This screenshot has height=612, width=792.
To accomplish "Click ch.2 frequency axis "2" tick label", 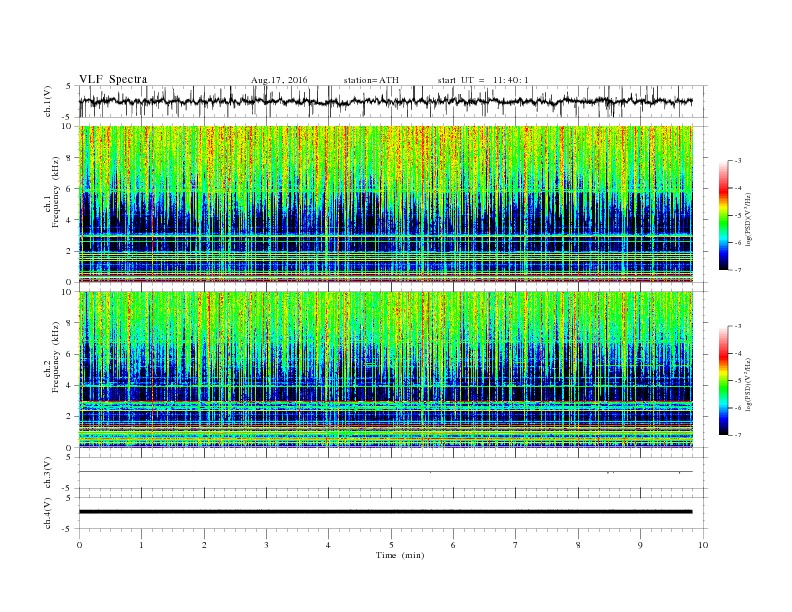I will tap(69, 417).
